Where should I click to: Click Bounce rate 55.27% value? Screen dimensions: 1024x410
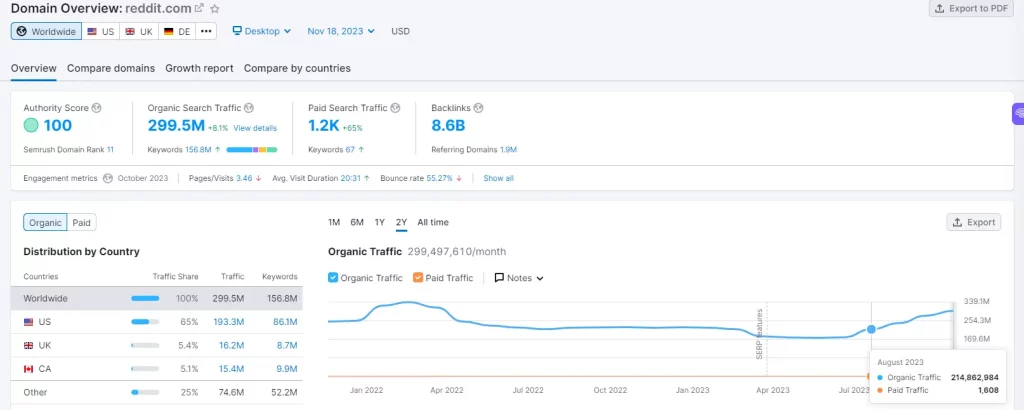(440, 178)
